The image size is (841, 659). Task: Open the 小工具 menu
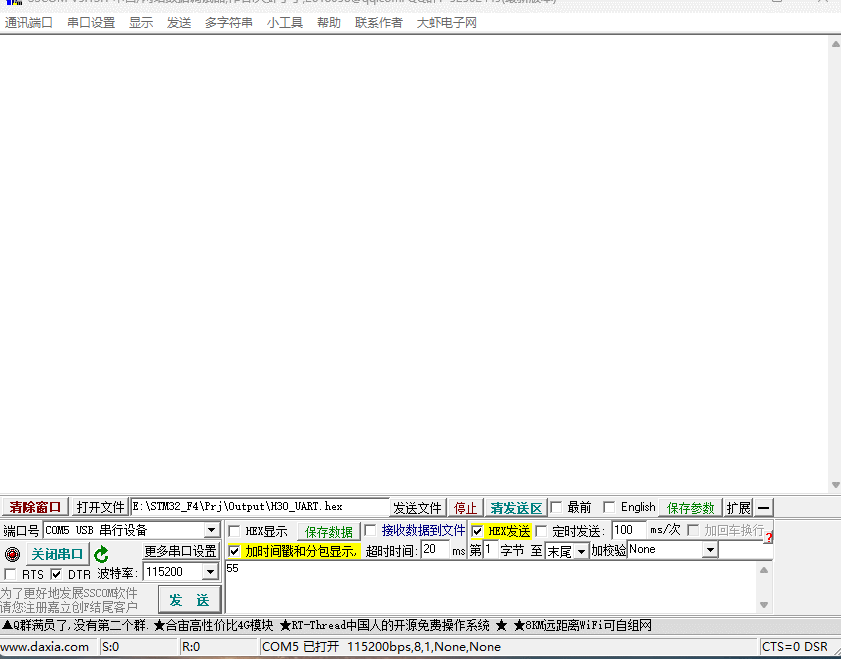point(285,23)
